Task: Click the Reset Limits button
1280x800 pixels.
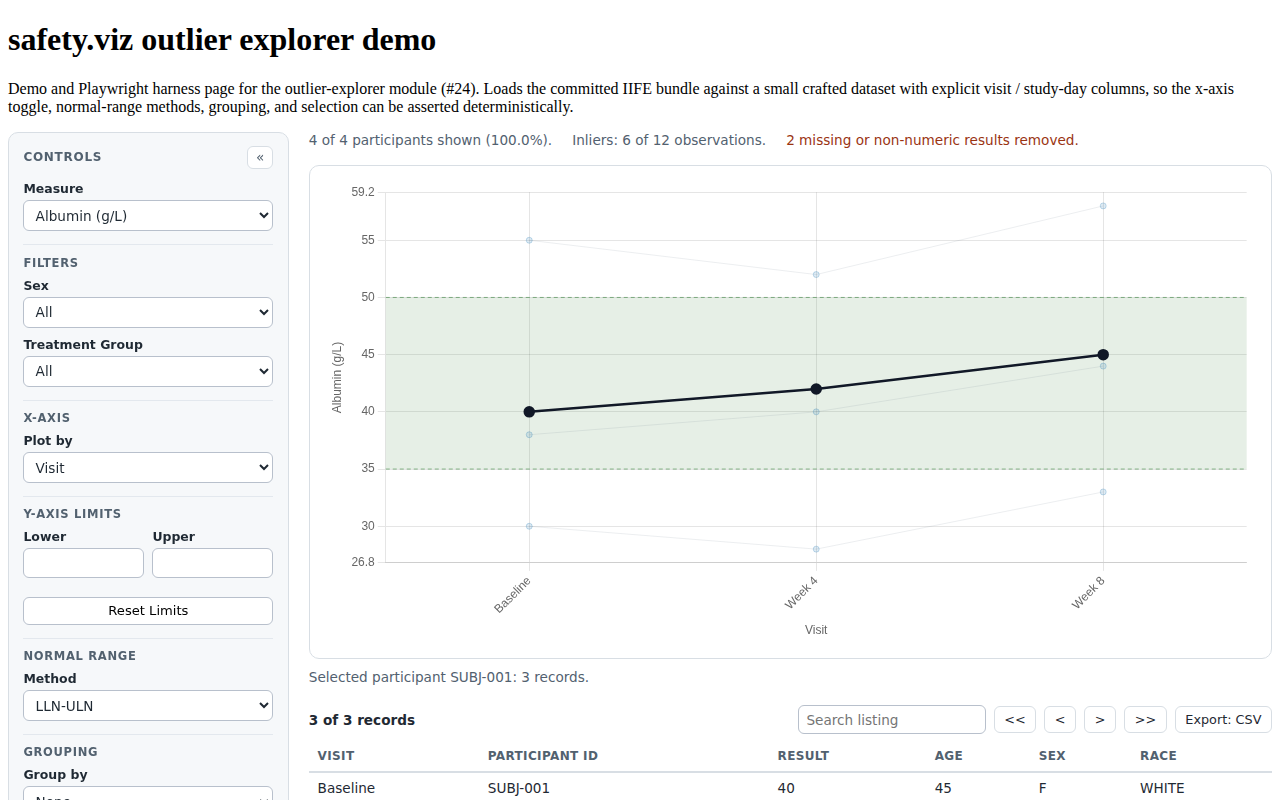Action: point(148,610)
